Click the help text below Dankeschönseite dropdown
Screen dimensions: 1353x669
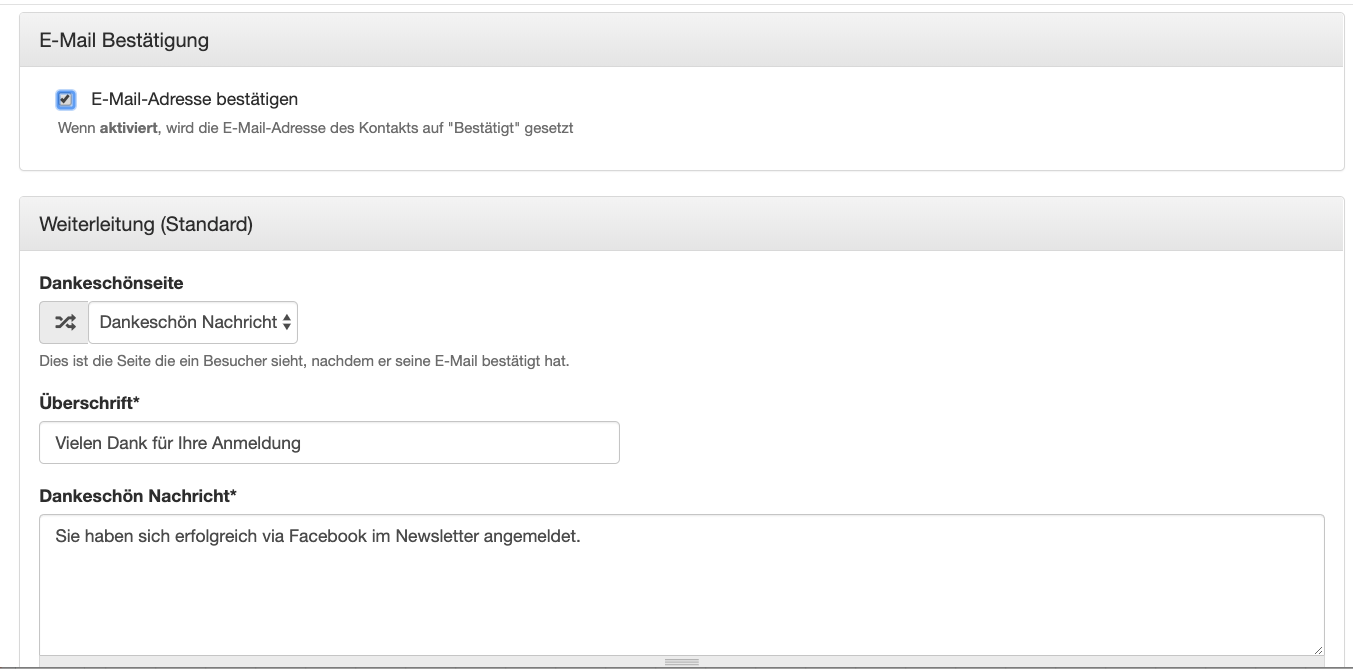click(x=304, y=360)
